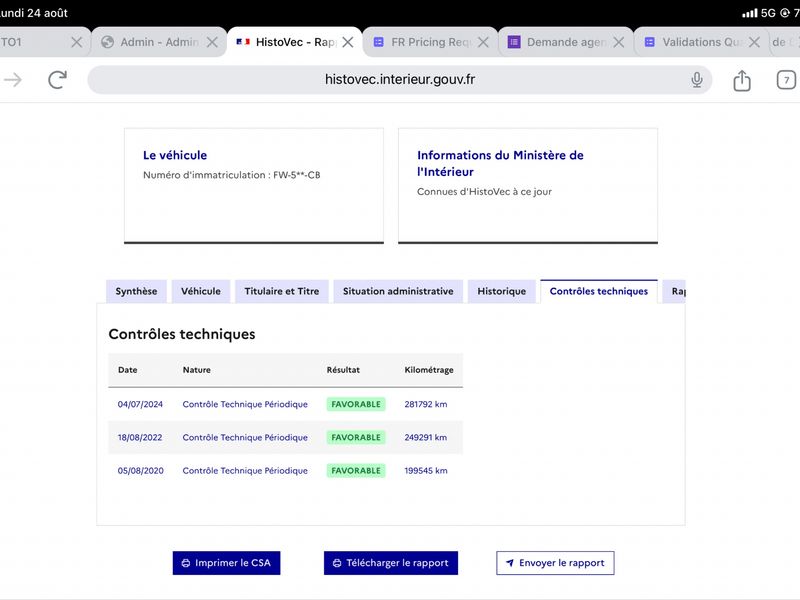Click FAVORABLE badge in 18/08/2022 row
Screen dimensions: 800x600
pos(356,437)
